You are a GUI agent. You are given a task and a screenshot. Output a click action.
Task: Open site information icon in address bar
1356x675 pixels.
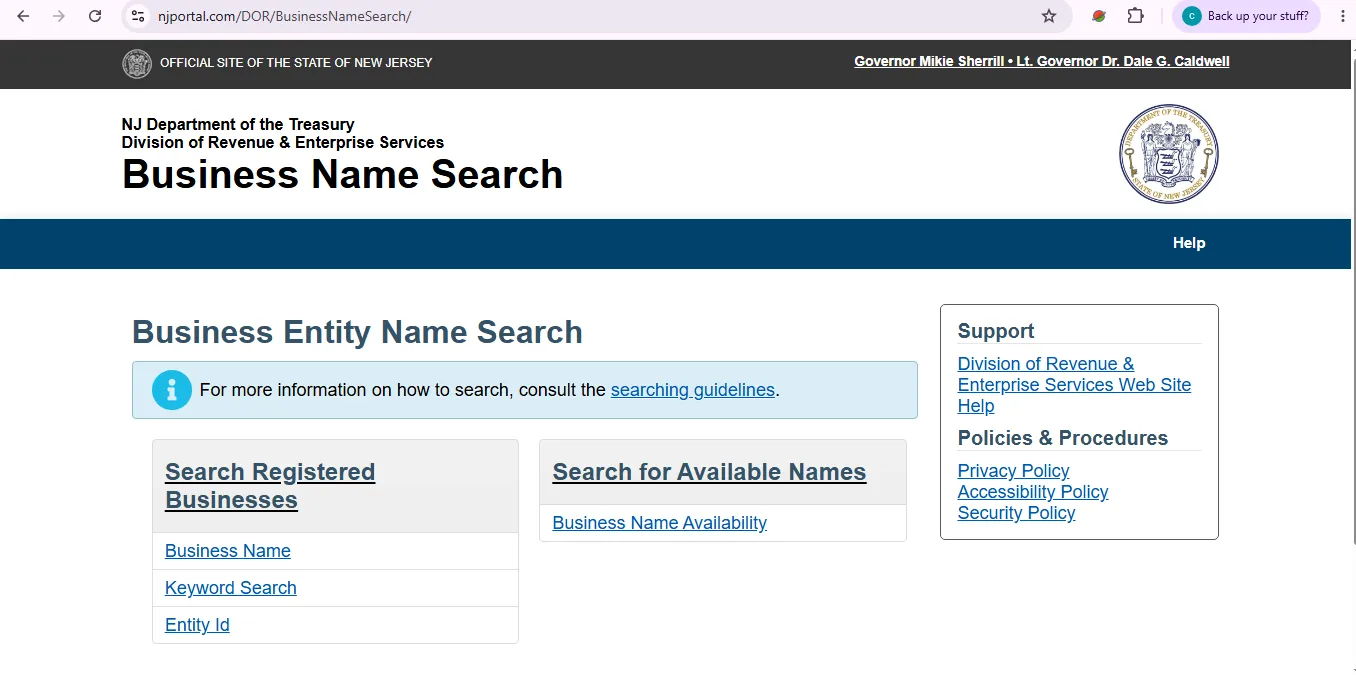pos(138,16)
